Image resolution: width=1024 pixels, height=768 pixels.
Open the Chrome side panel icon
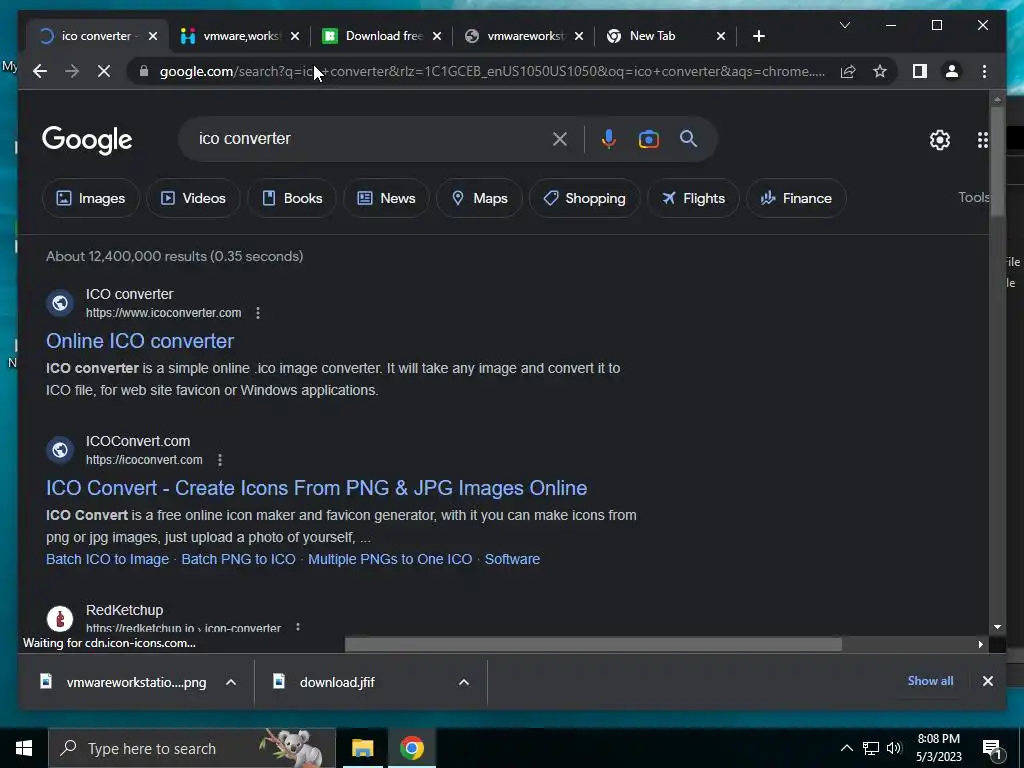click(x=920, y=71)
